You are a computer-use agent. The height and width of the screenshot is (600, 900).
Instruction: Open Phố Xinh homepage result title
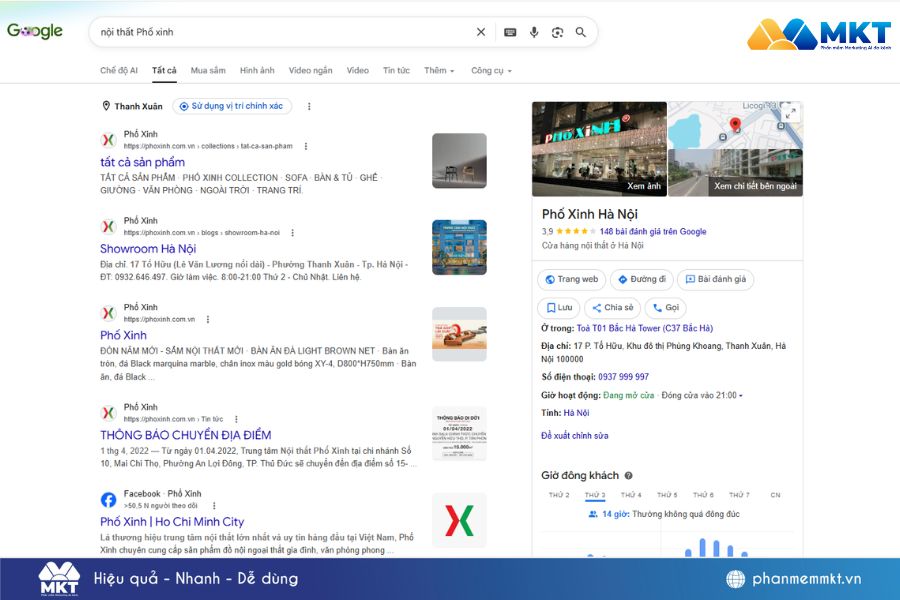(x=123, y=335)
